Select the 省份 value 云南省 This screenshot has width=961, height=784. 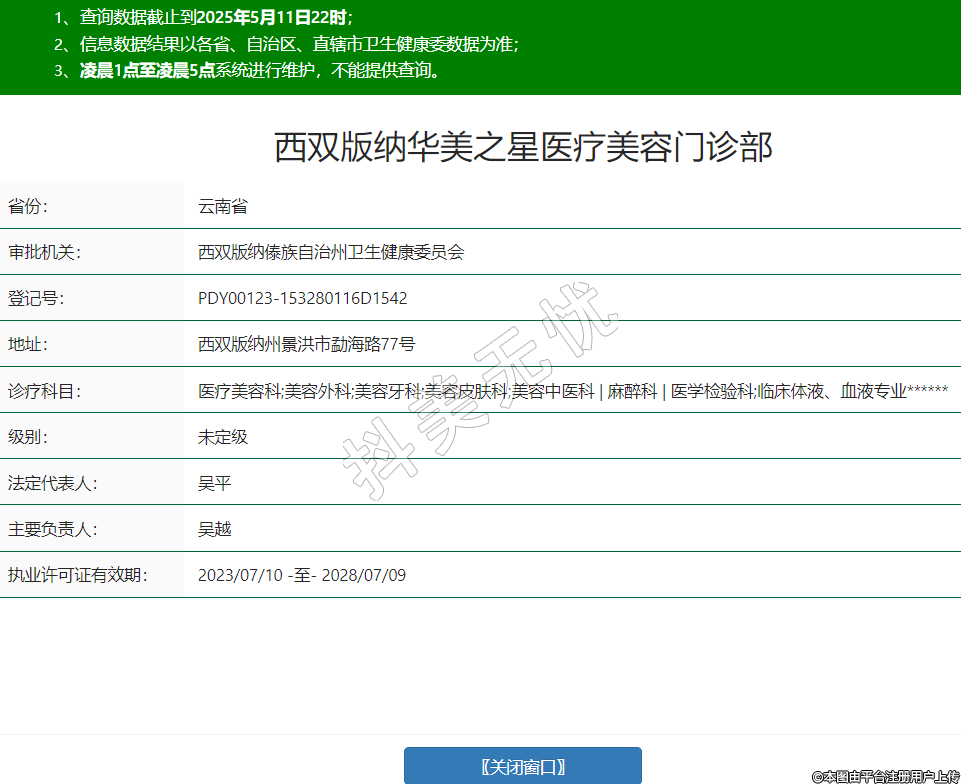[222, 207]
